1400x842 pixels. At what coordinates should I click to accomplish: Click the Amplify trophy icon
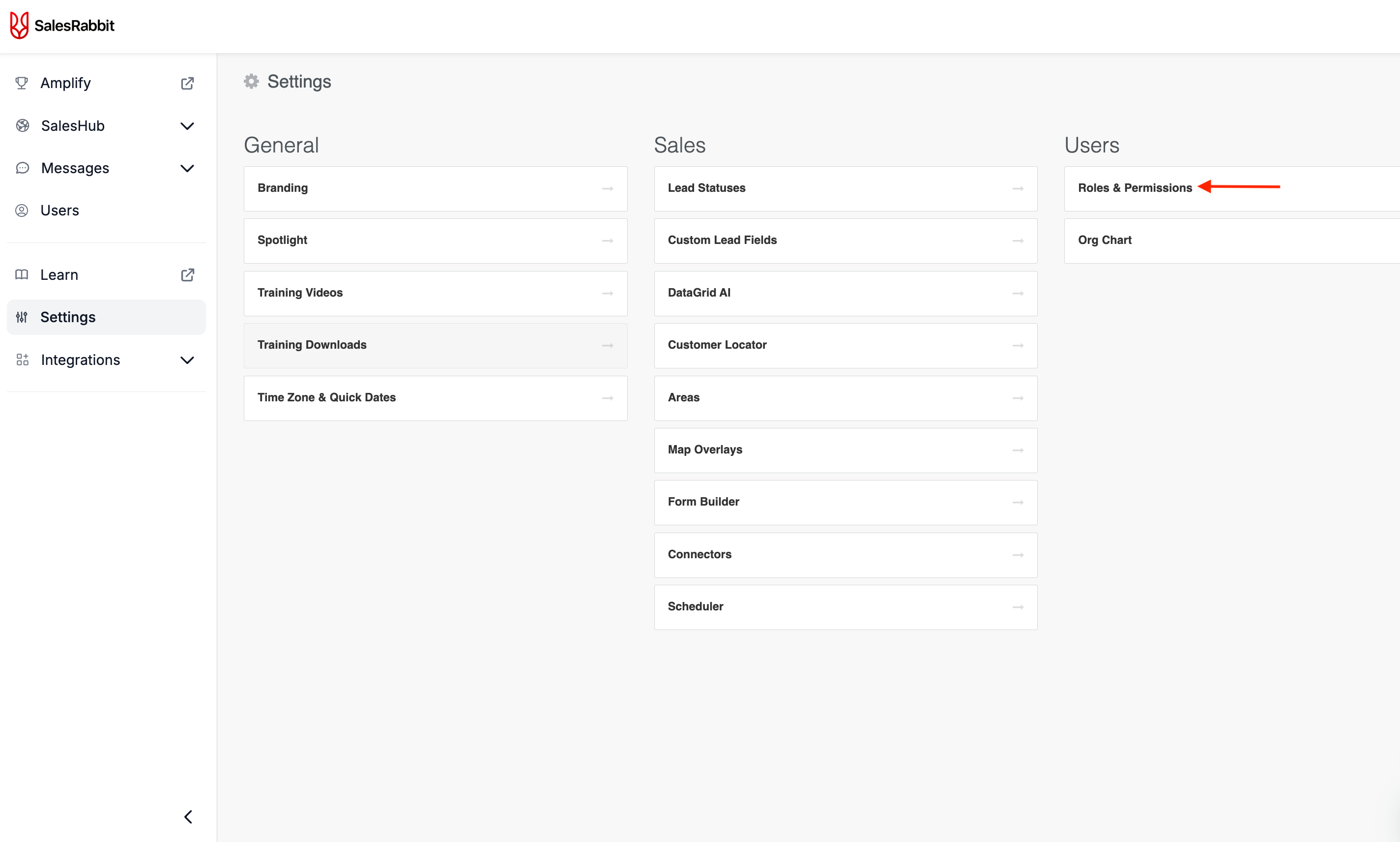point(22,83)
